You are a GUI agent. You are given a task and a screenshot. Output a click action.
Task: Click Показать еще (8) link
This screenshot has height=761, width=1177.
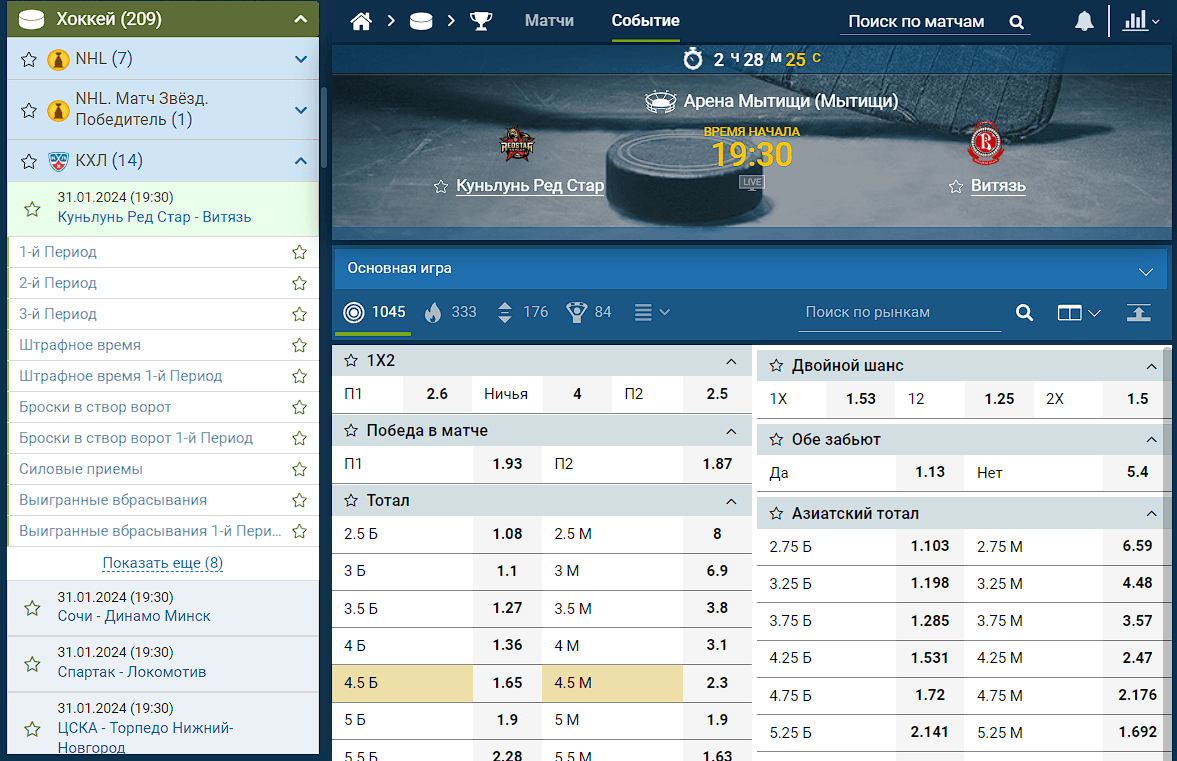click(162, 563)
